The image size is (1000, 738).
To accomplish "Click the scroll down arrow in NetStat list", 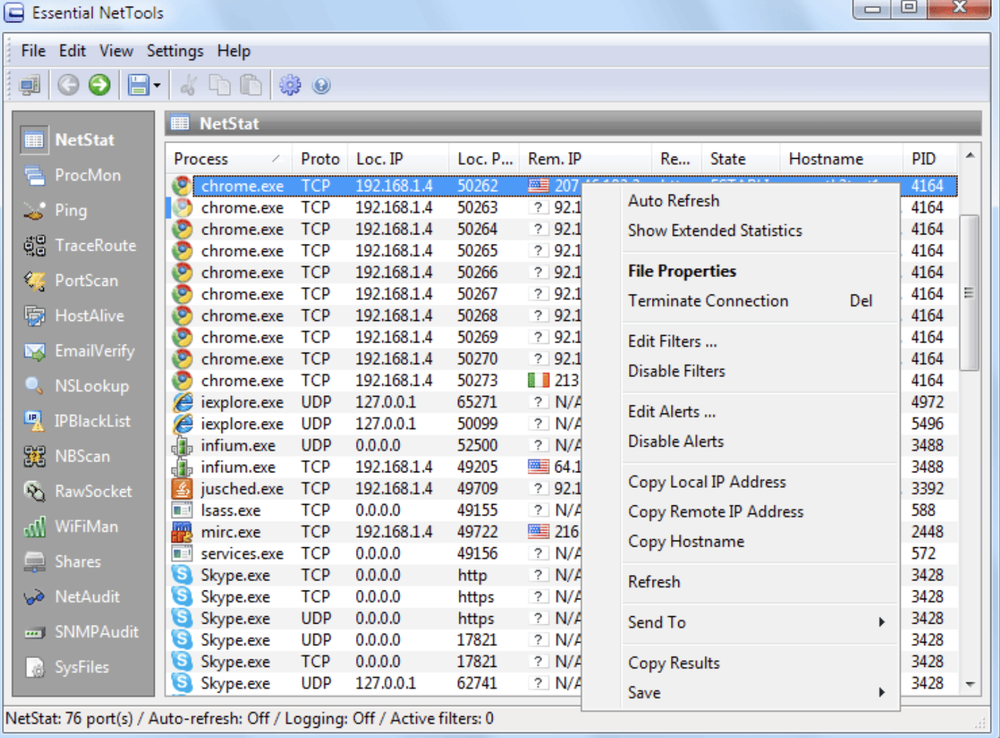I will click(970, 684).
